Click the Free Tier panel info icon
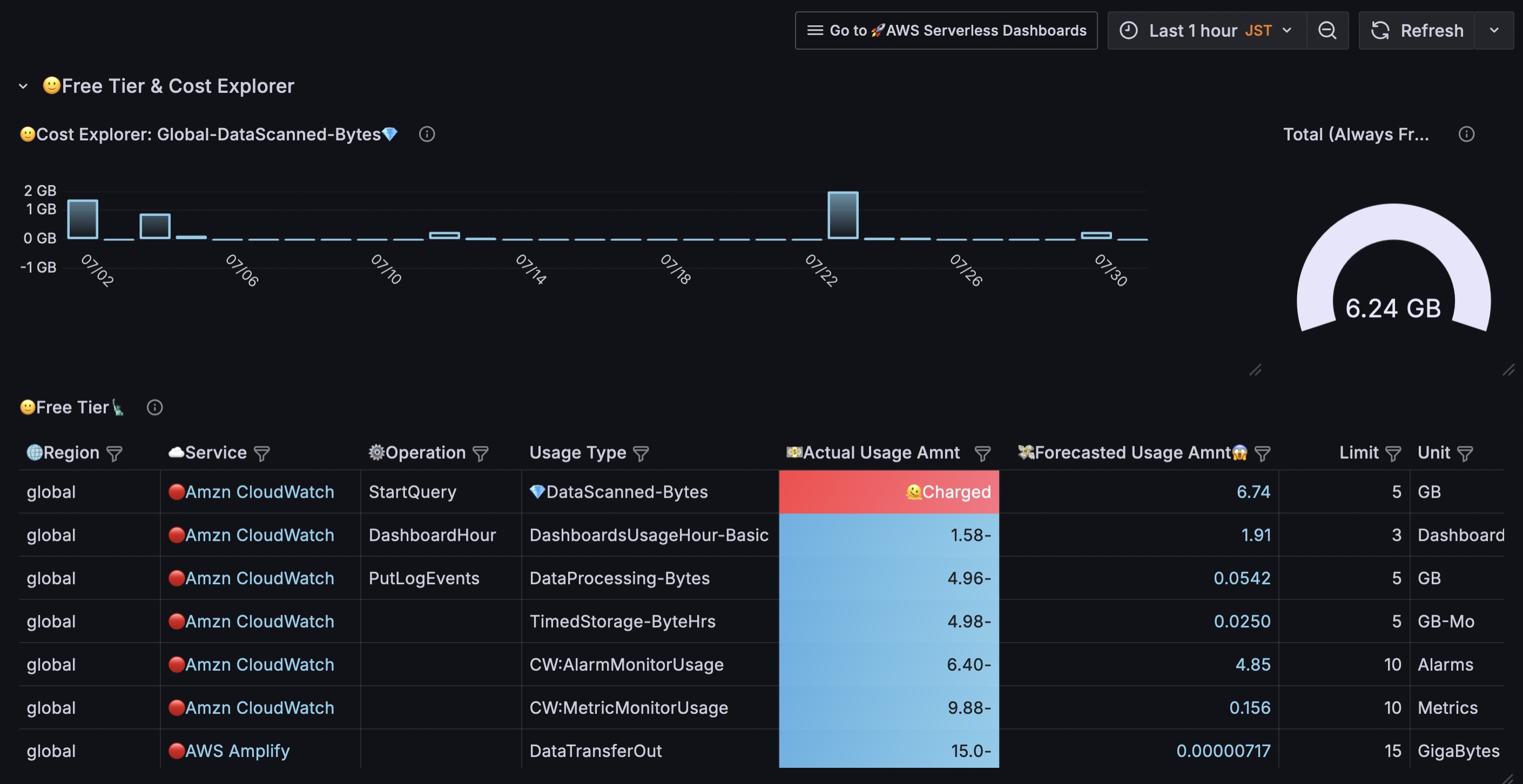1523x784 pixels. 154,407
